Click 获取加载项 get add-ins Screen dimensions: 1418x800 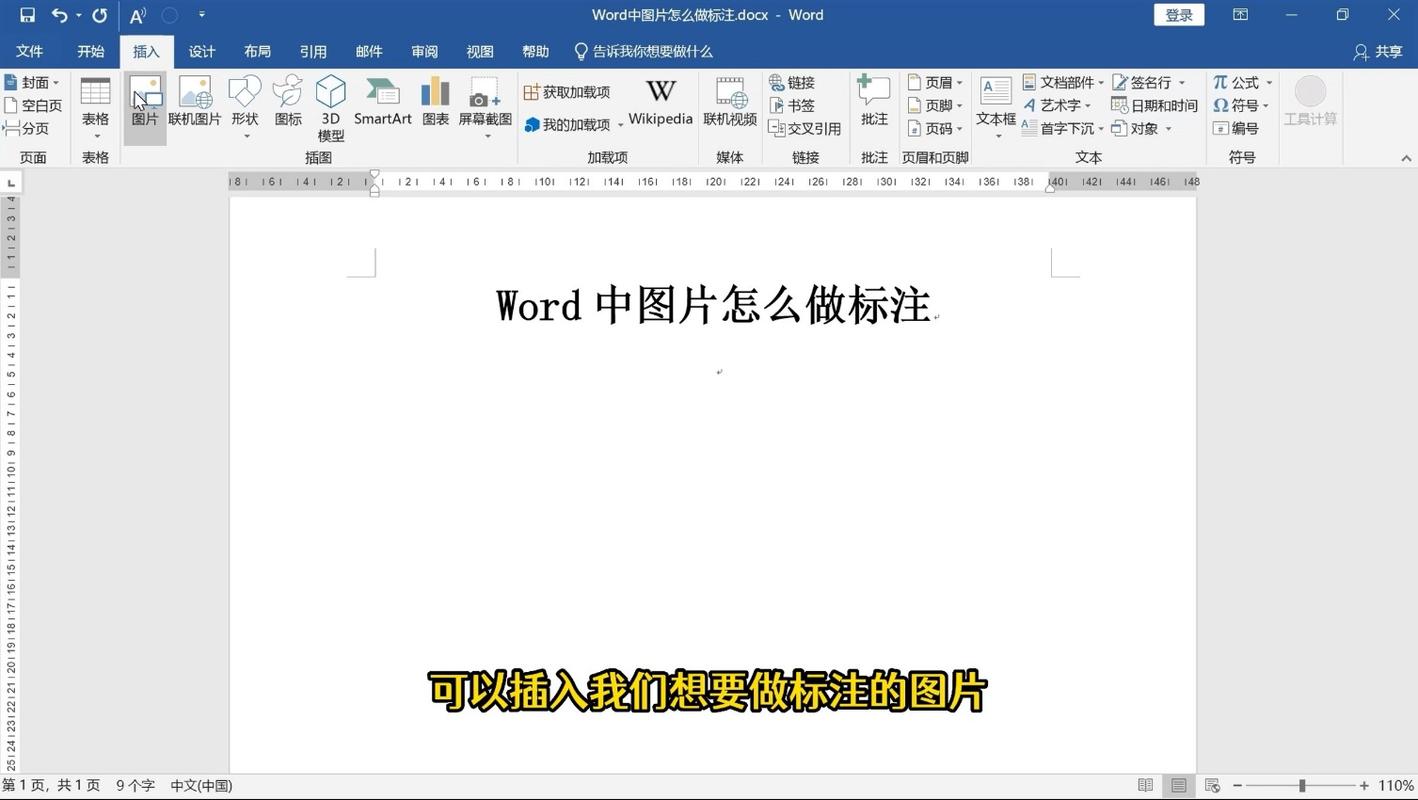click(567, 92)
